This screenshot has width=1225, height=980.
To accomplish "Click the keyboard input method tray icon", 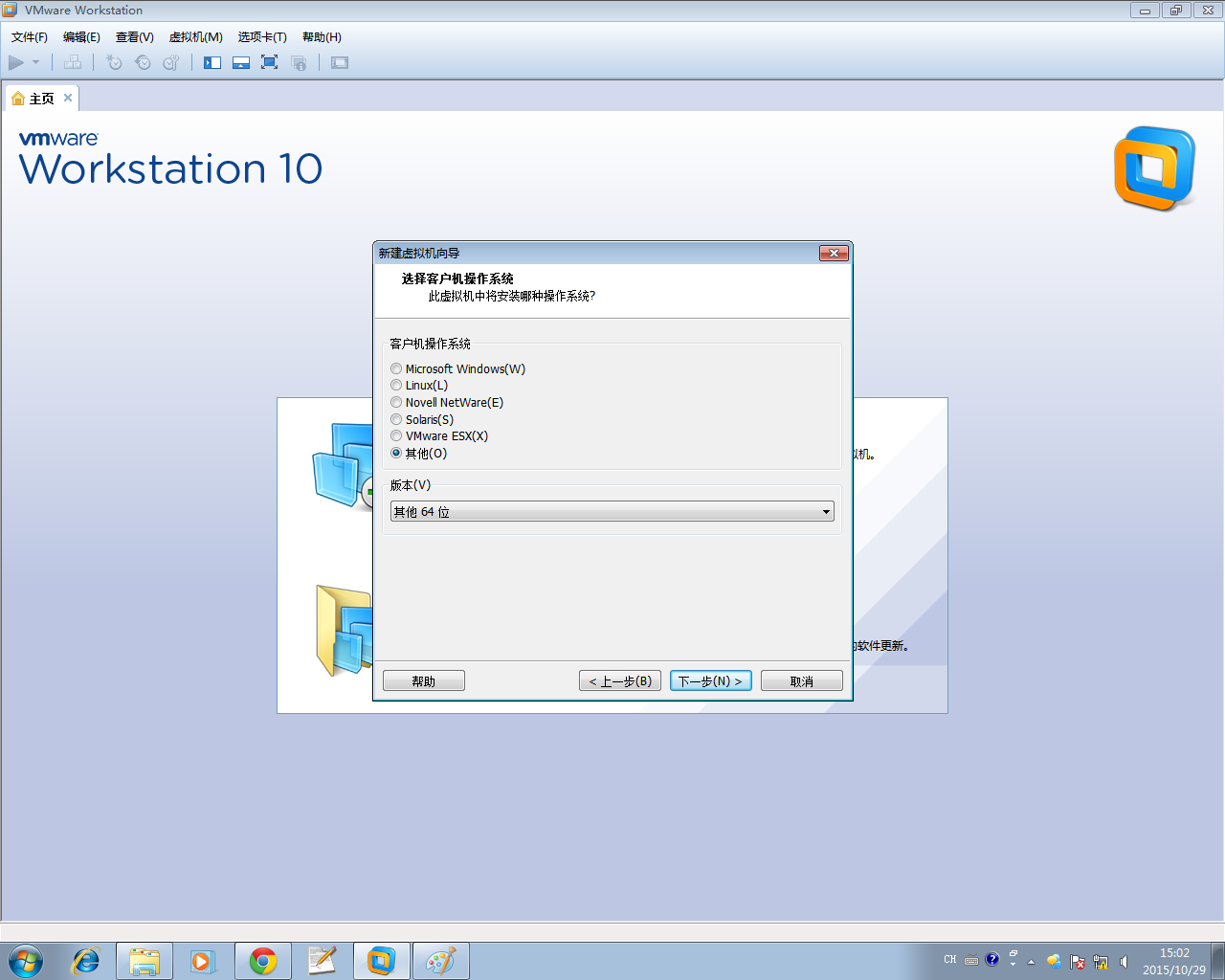I will [971, 960].
